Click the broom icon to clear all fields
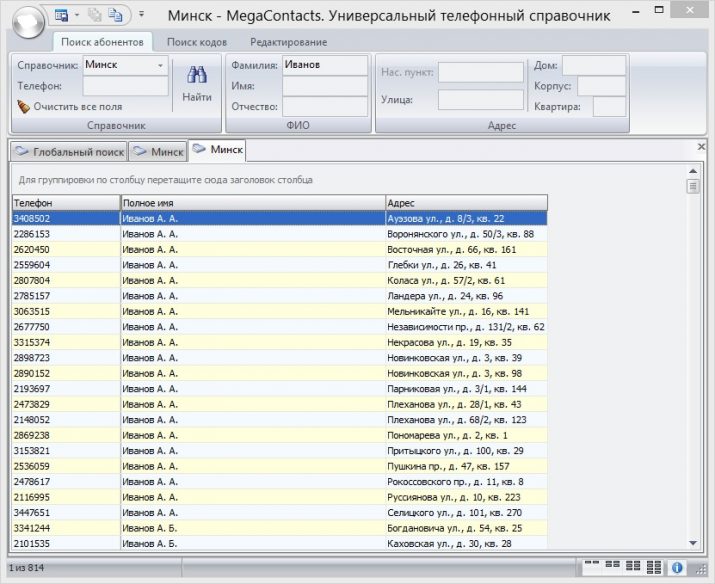 point(23,106)
